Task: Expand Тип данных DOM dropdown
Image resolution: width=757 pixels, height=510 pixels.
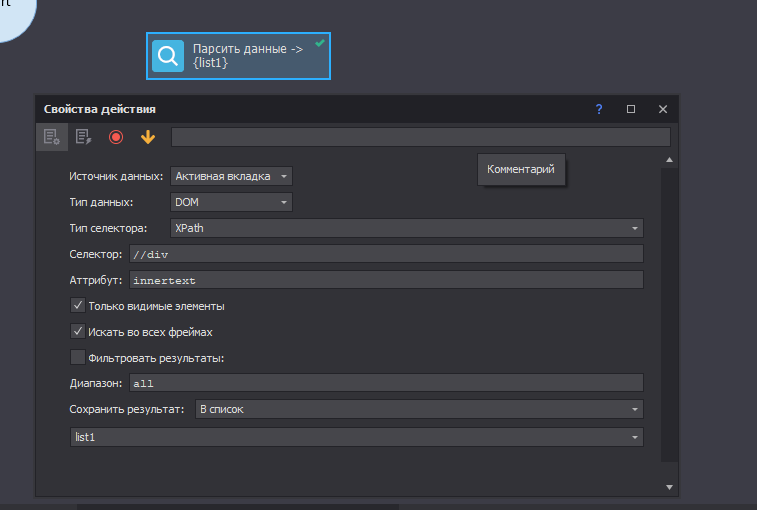Action: coord(231,202)
